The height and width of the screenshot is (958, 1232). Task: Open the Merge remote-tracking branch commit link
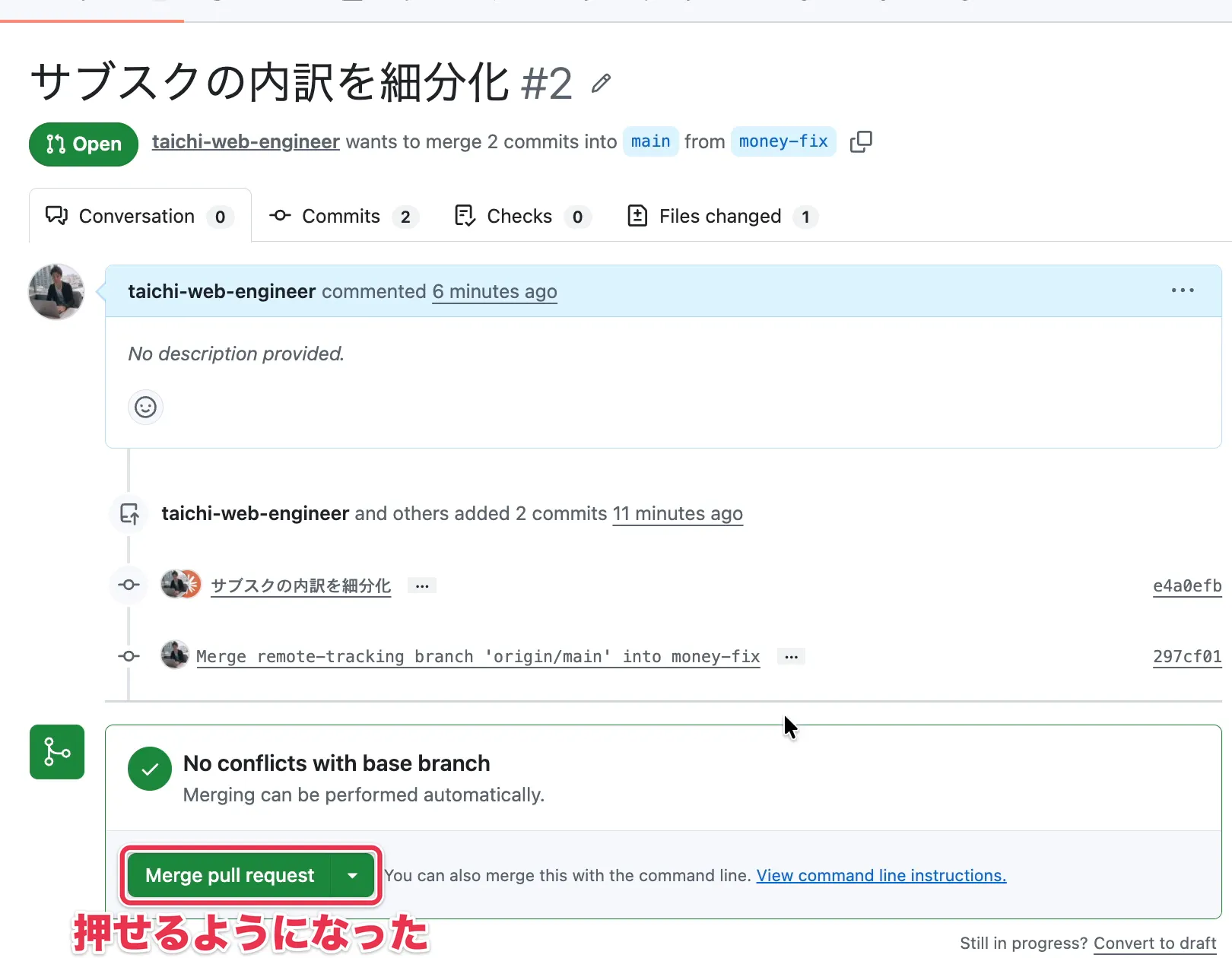(x=478, y=656)
